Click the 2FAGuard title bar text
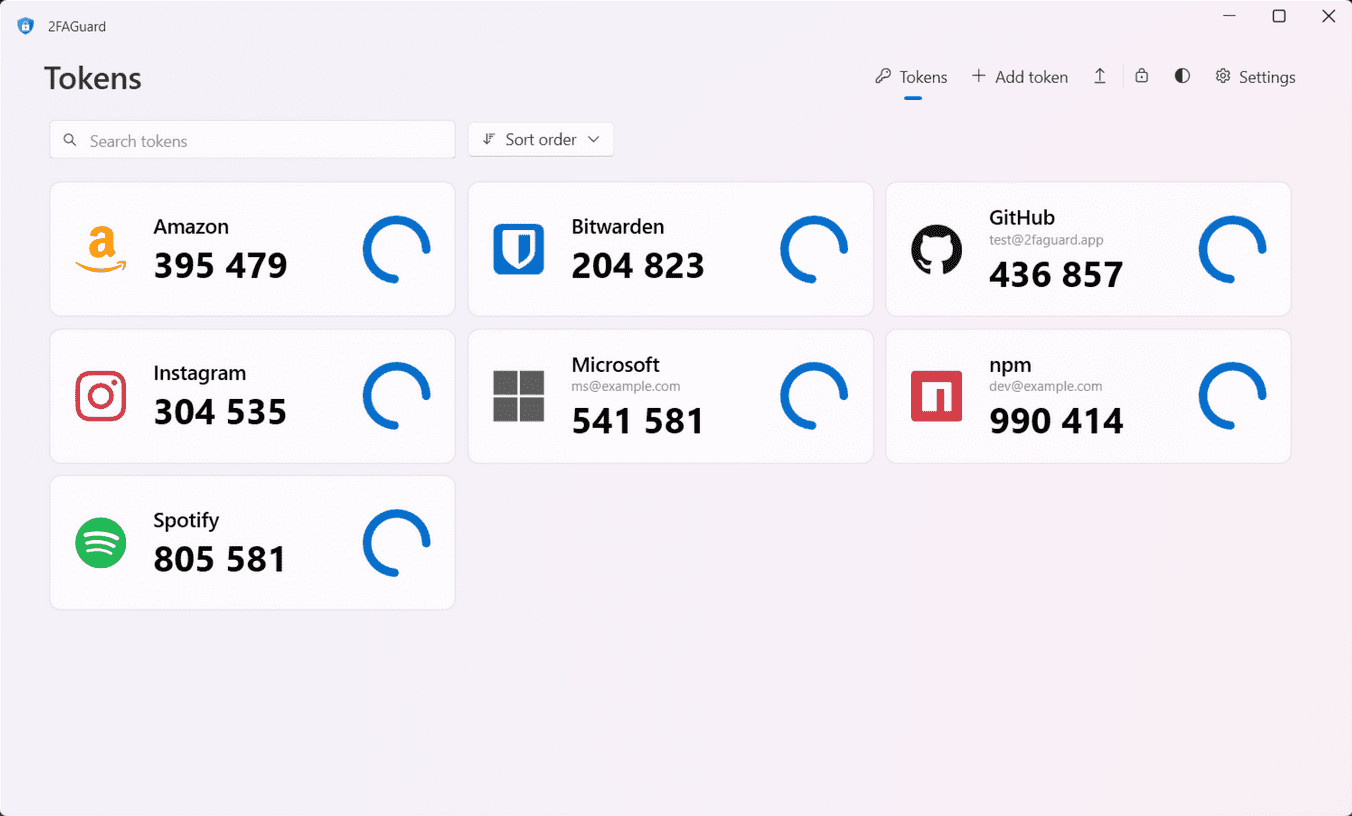Screen dimensions: 1352x816 coord(77,27)
